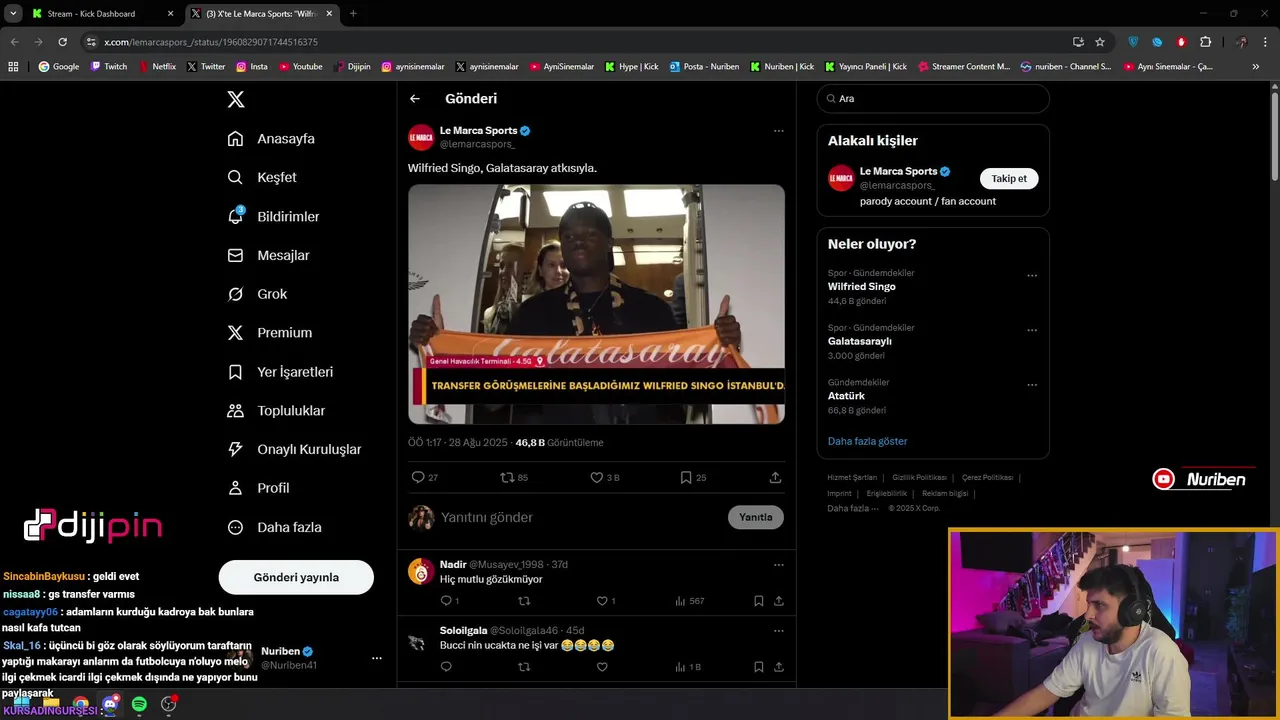Viewport: 1280px width, 720px height.
Task: Open Galatasaraylı trend
Action: (860, 341)
